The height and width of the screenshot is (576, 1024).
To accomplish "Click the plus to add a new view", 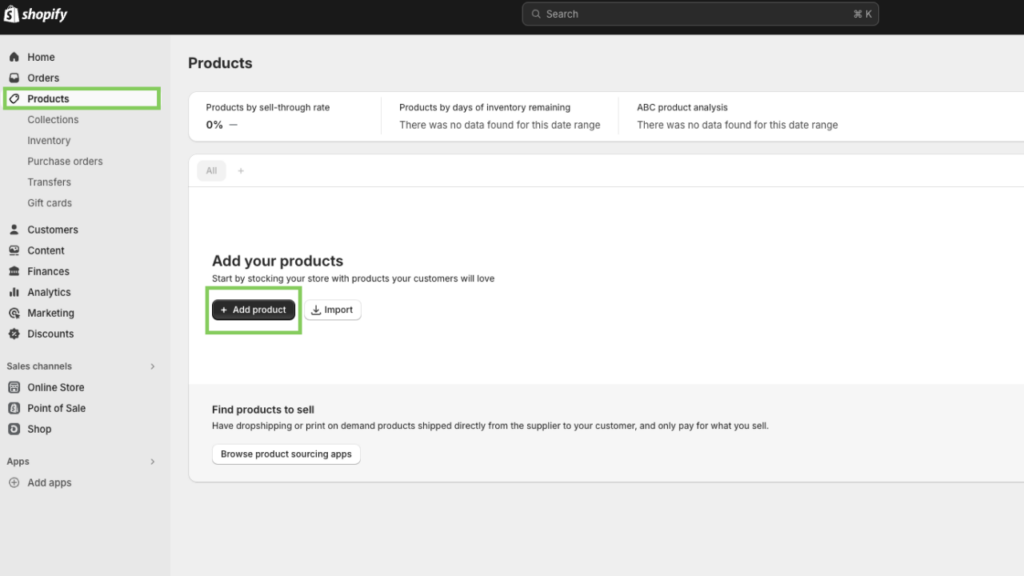I will 240,170.
